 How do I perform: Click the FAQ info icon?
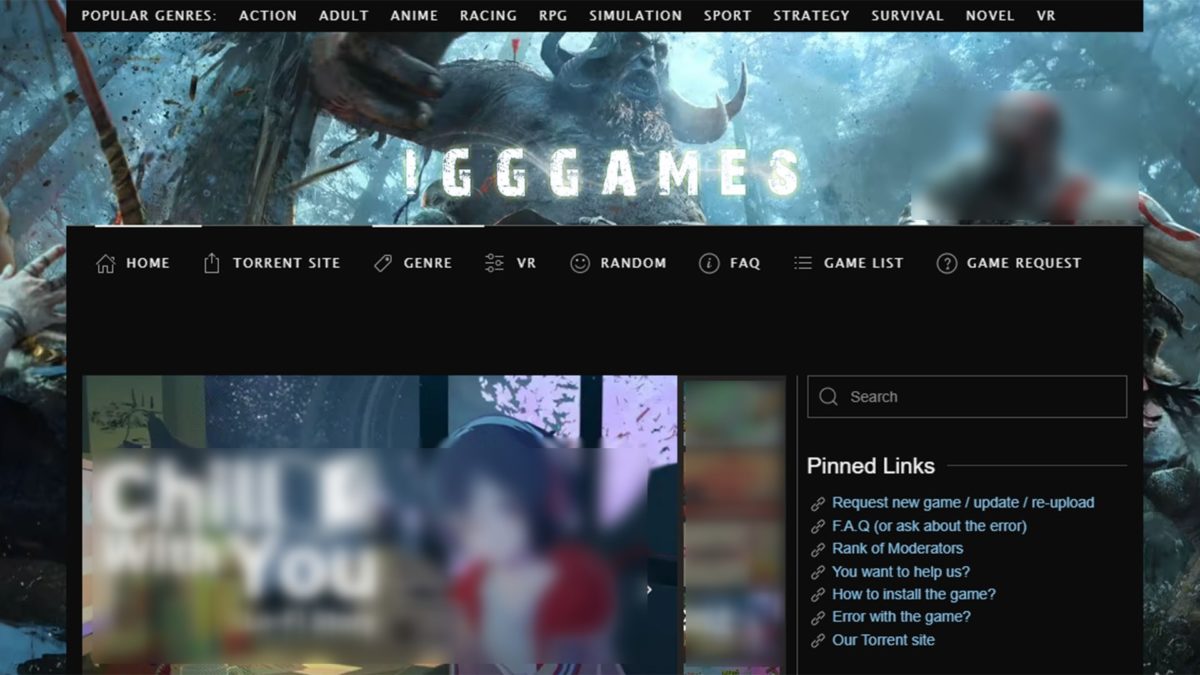pos(709,263)
